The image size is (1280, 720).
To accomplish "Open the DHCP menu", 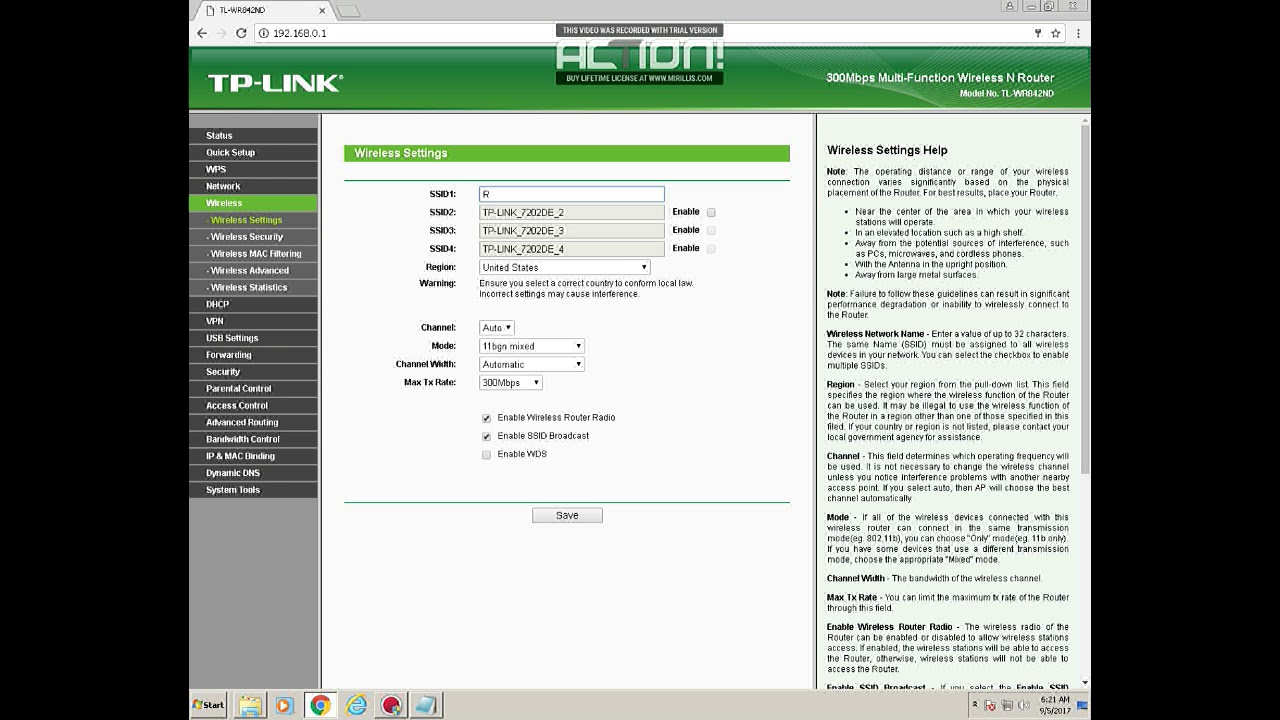I will pyautogui.click(x=254, y=304).
